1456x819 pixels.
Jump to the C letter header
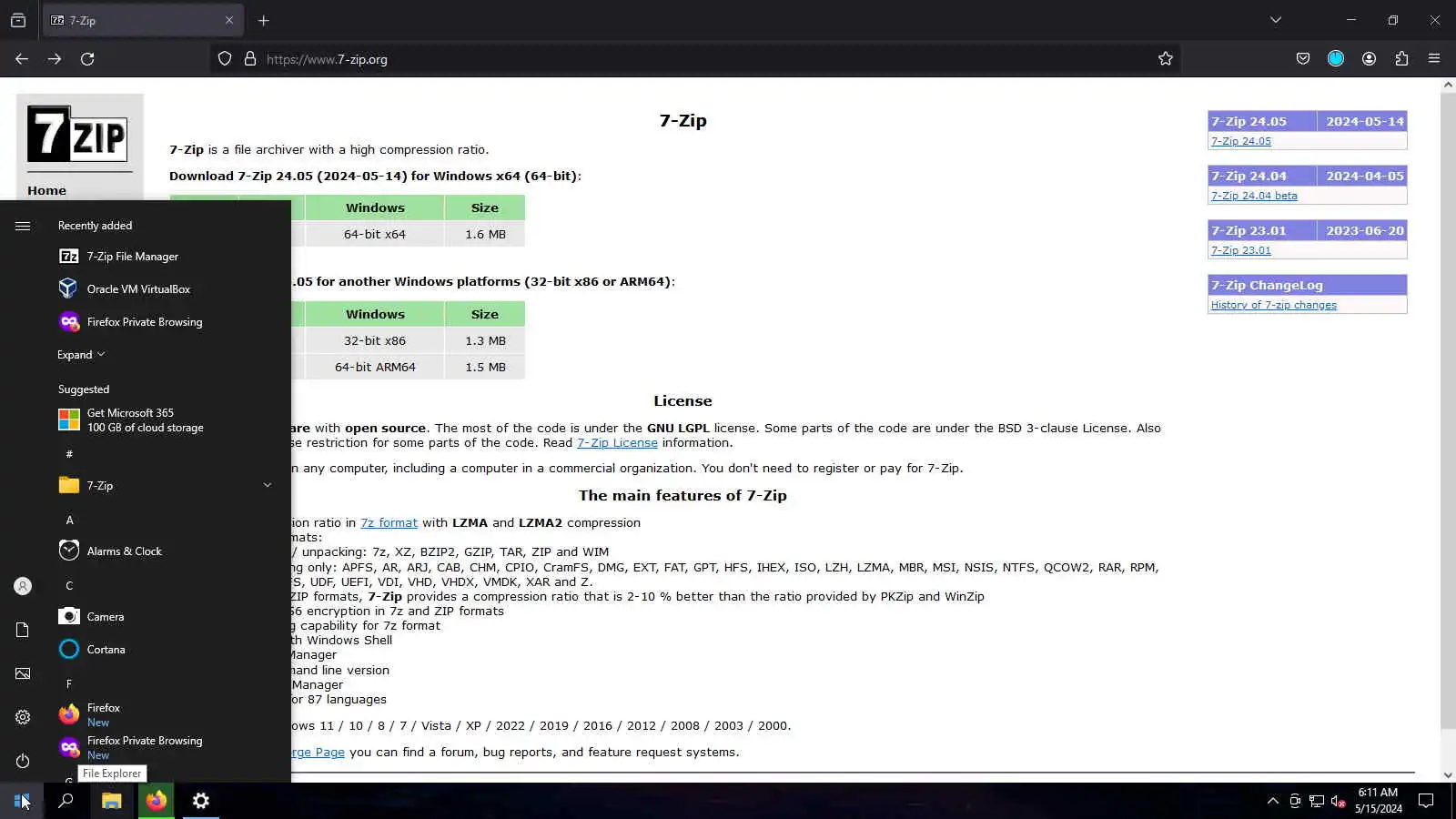69,586
